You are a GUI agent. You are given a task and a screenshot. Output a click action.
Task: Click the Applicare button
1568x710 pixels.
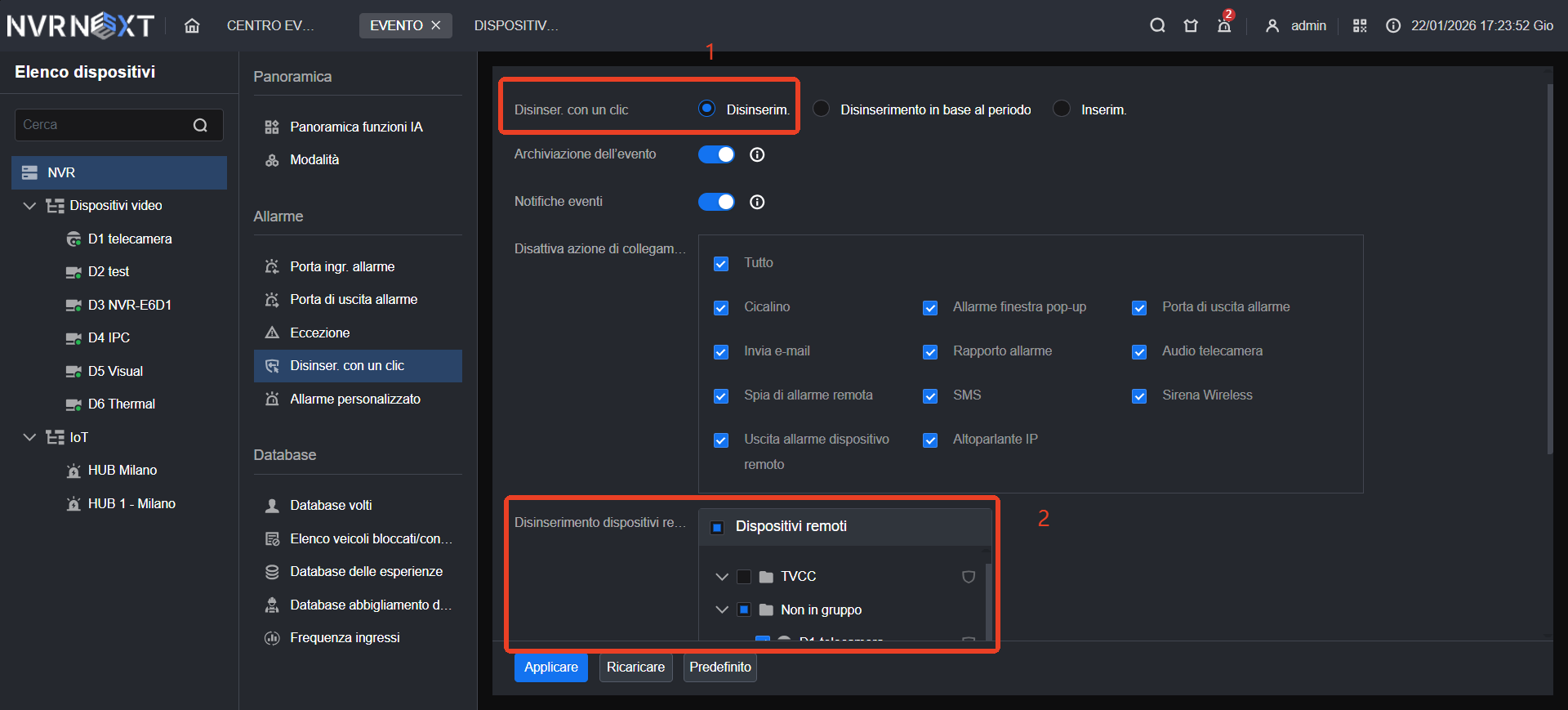click(x=551, y=668)
